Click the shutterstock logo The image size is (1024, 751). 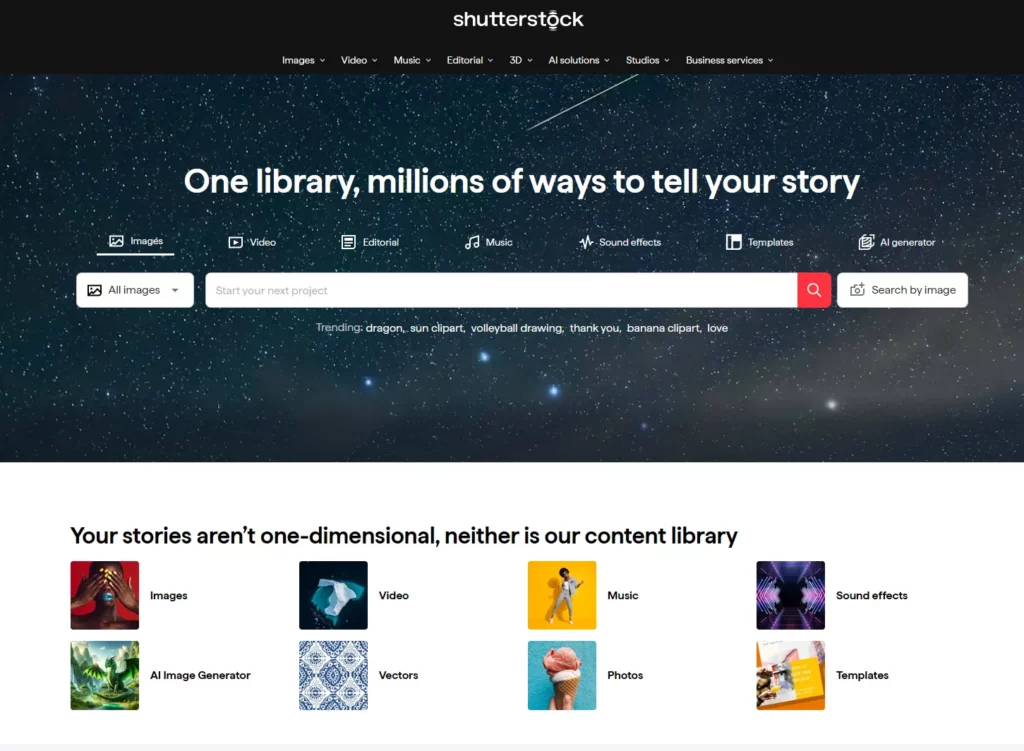coord(518,20)
